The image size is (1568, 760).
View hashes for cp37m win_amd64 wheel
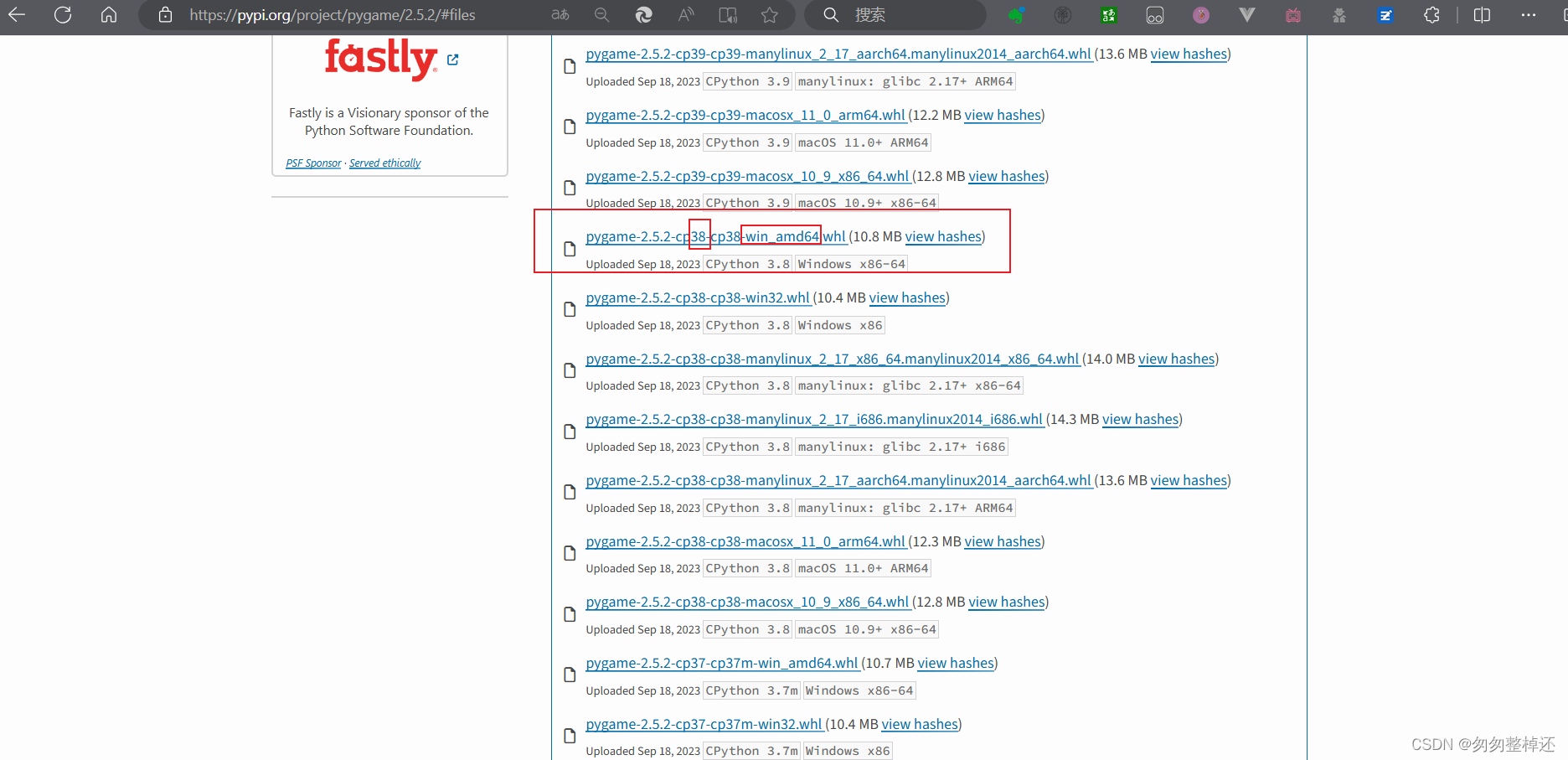956,663
